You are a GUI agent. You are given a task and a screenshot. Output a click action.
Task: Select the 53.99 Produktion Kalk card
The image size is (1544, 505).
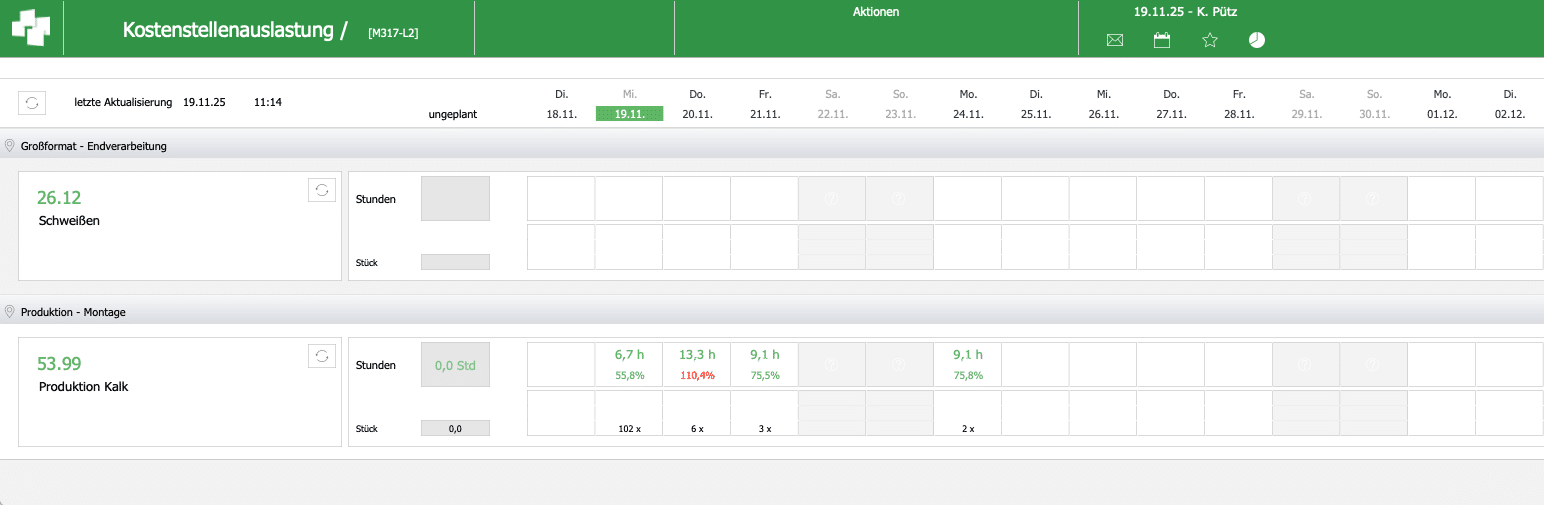pos(180,392)
